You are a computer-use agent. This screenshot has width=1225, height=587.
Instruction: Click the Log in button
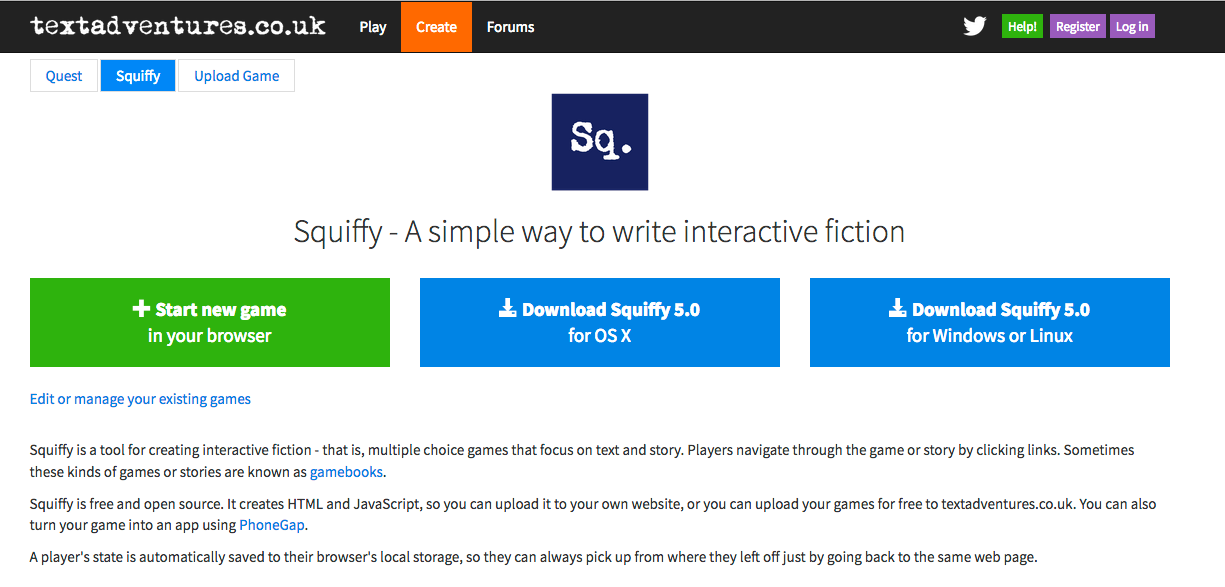click(1132, 27)
